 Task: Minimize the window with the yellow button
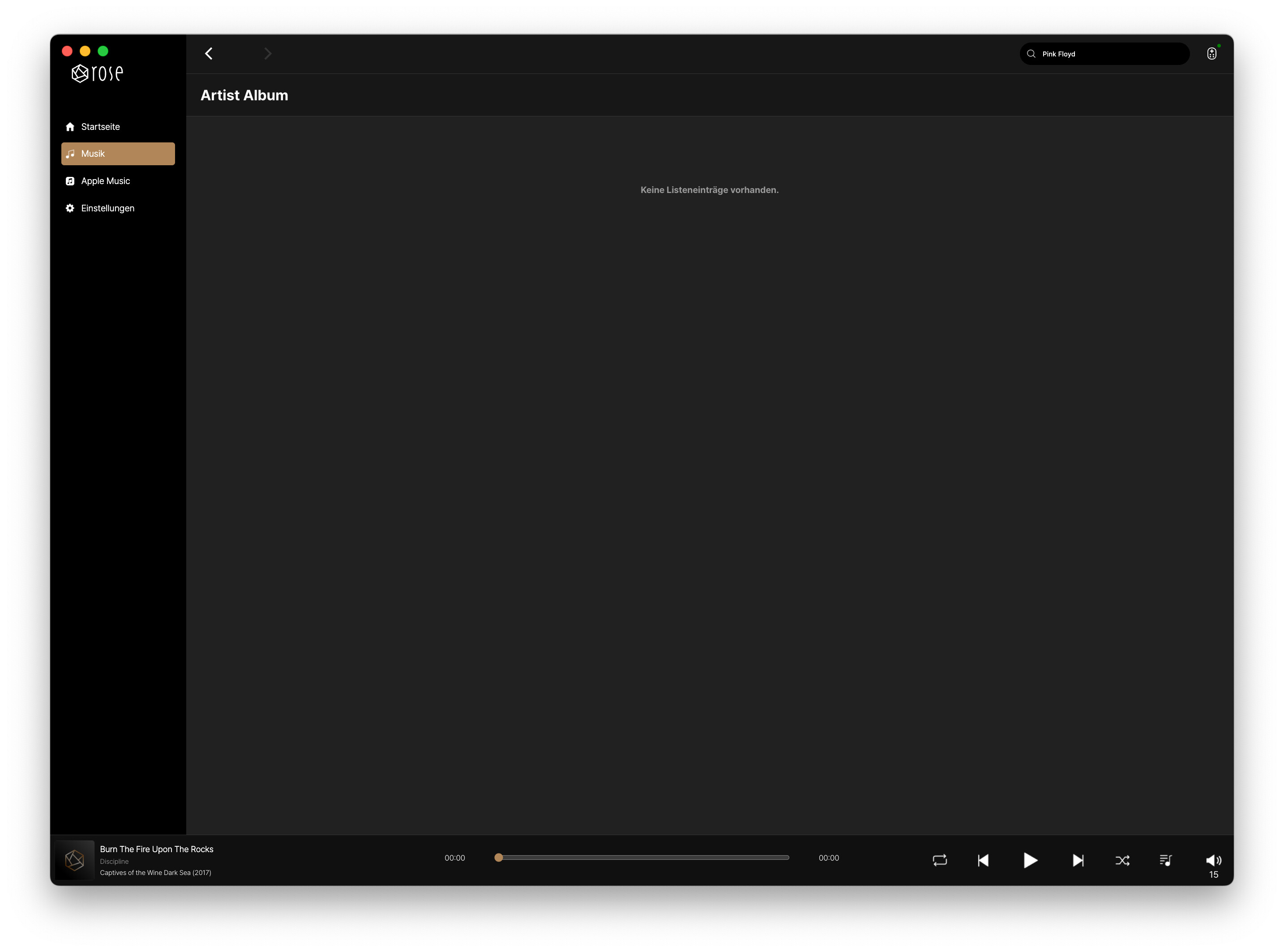[x=85, y=51]
